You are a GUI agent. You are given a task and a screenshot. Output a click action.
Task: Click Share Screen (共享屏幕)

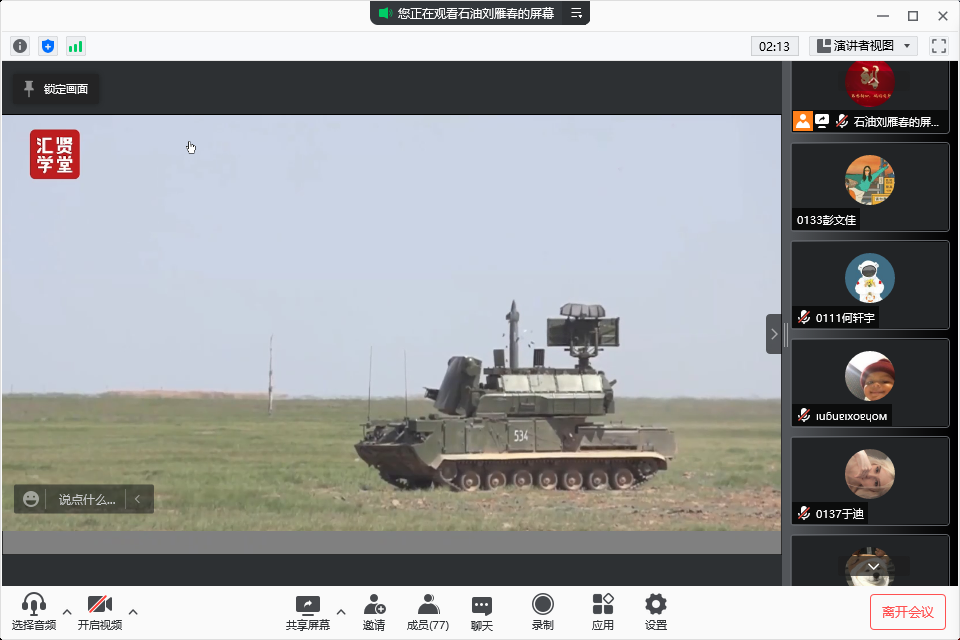coord(308,612)
